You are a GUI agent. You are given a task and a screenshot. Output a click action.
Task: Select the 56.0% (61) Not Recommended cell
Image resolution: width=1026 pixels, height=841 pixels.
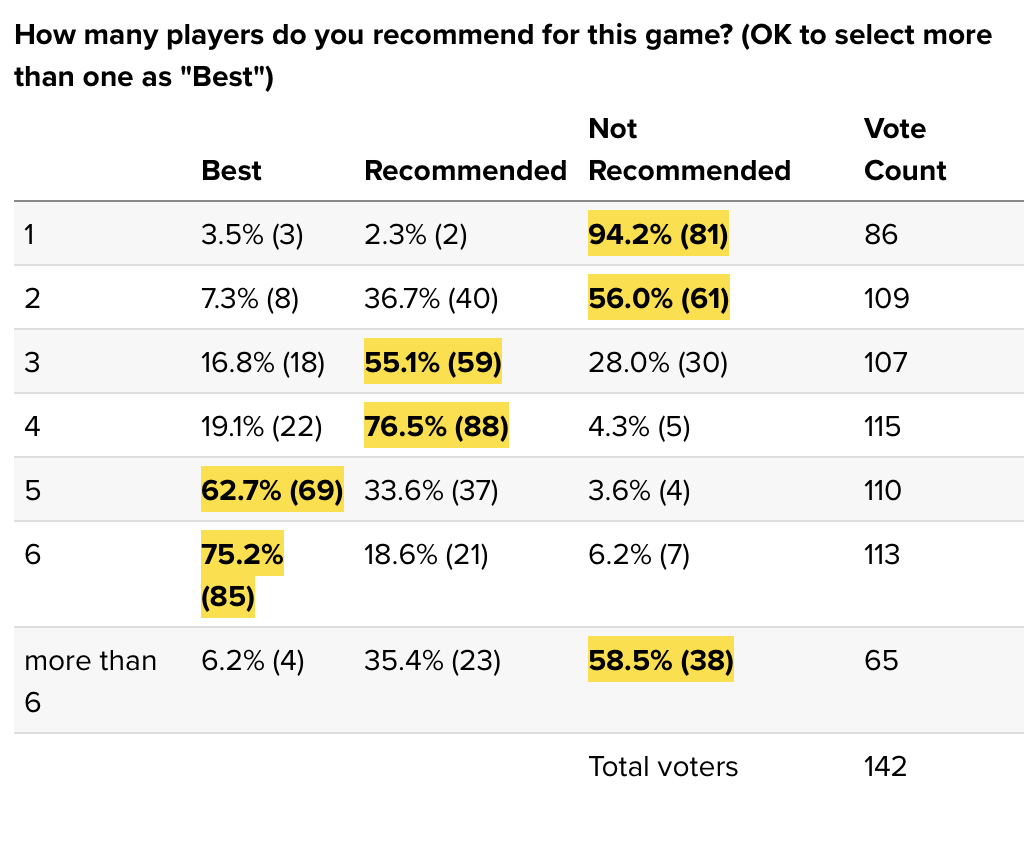point(659,298)
